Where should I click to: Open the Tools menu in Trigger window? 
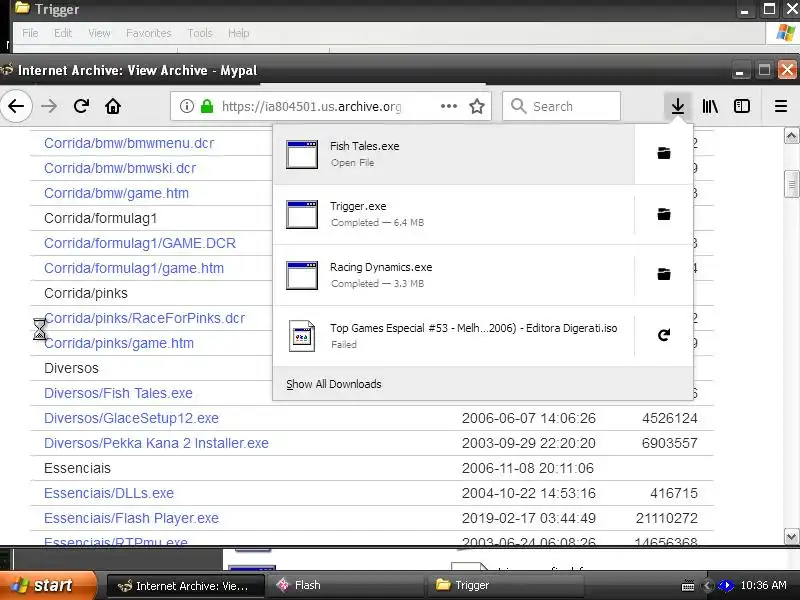(x=199, y=33)
